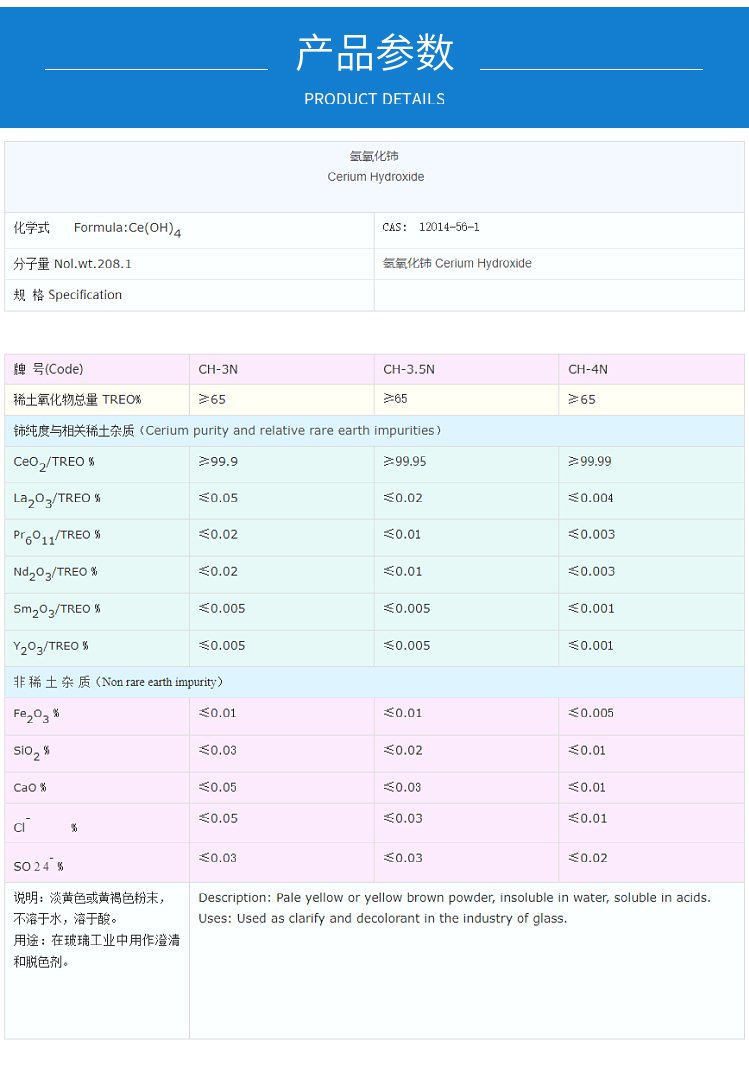This screenshot has width=749, height=1072.
Task: Click the 产品参数 page heading
Action: 374,52
